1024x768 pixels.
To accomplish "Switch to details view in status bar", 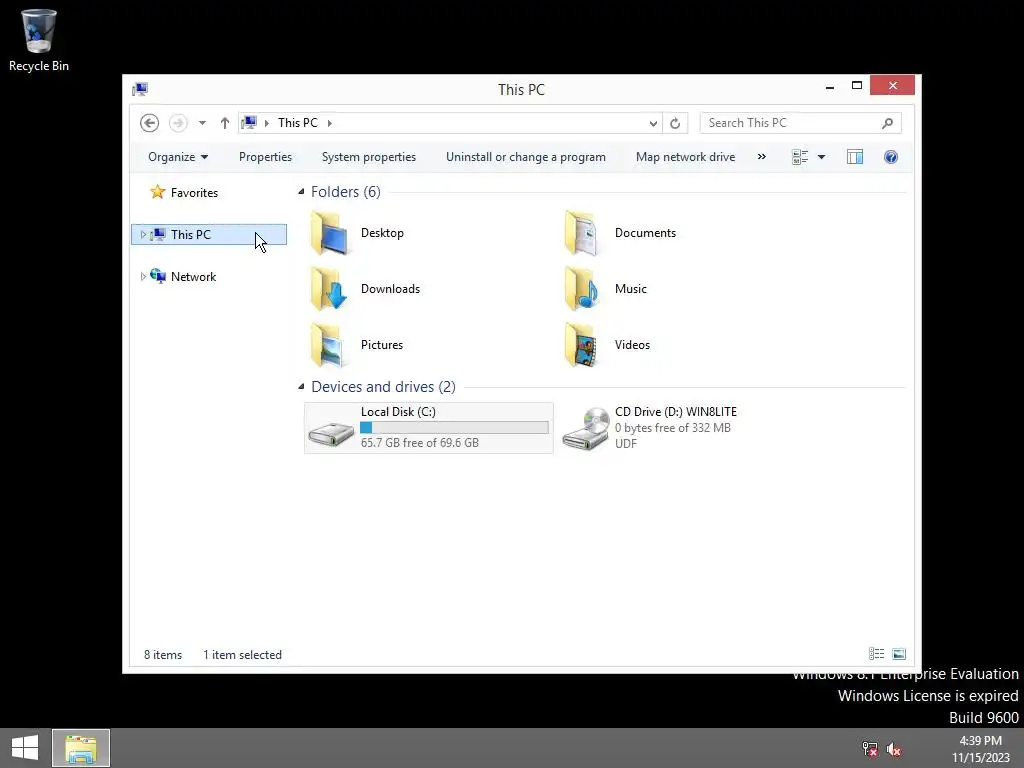I will coord(876,654).
